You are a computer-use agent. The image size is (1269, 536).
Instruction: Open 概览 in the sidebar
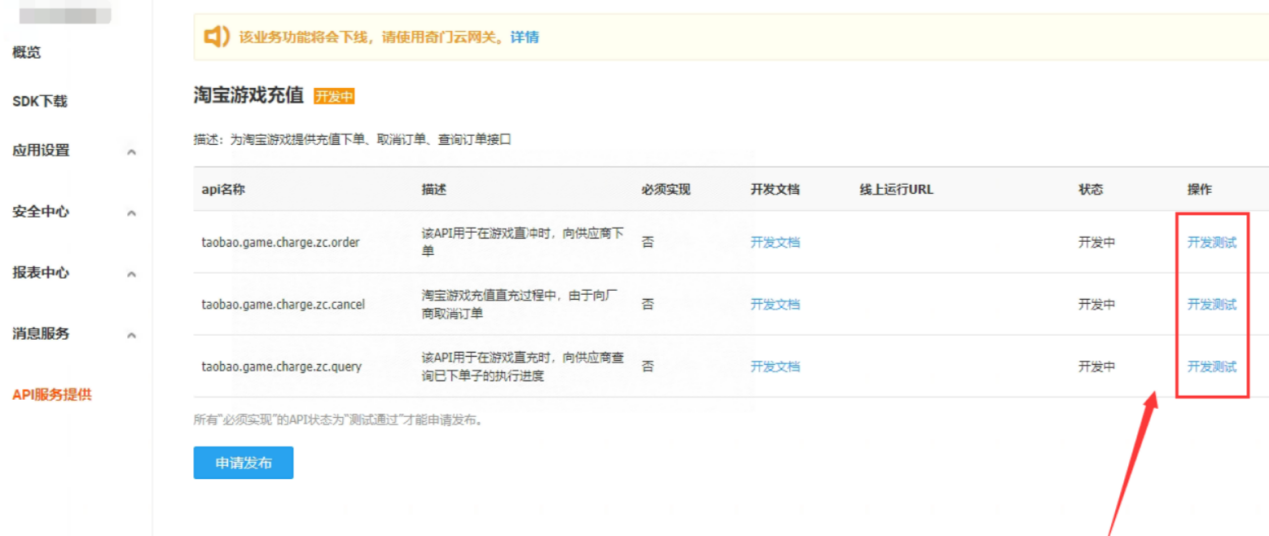[x=27, y=53]
